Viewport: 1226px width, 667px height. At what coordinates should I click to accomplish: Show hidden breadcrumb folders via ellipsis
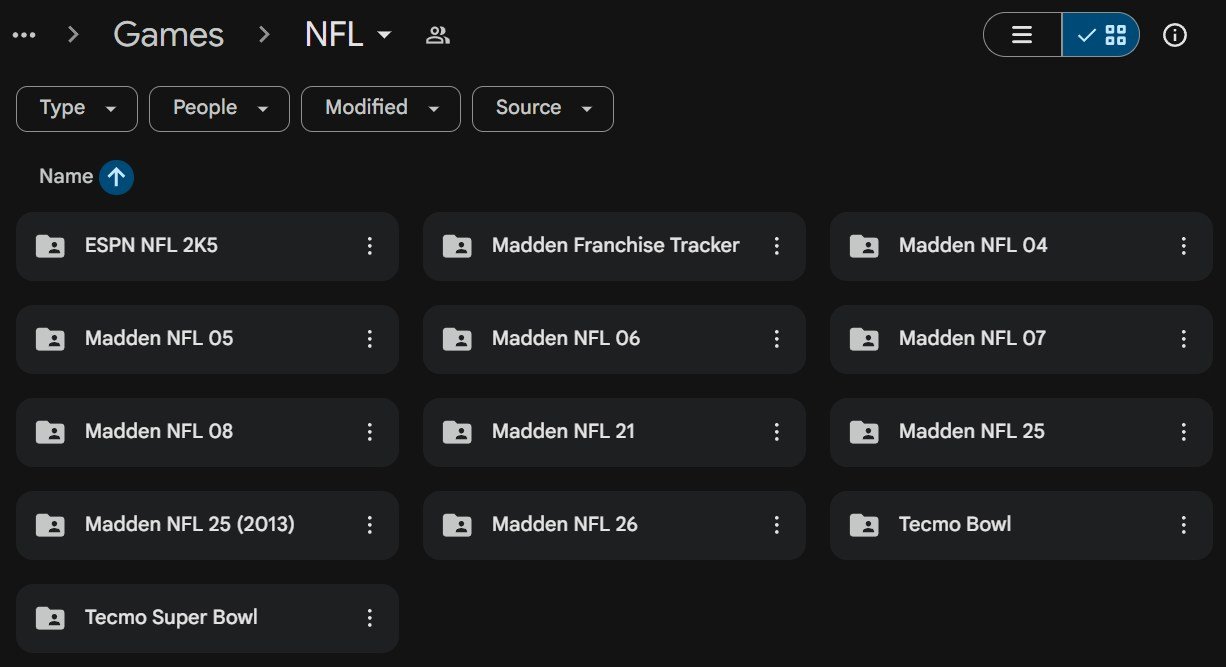click(x=24, y=35)
